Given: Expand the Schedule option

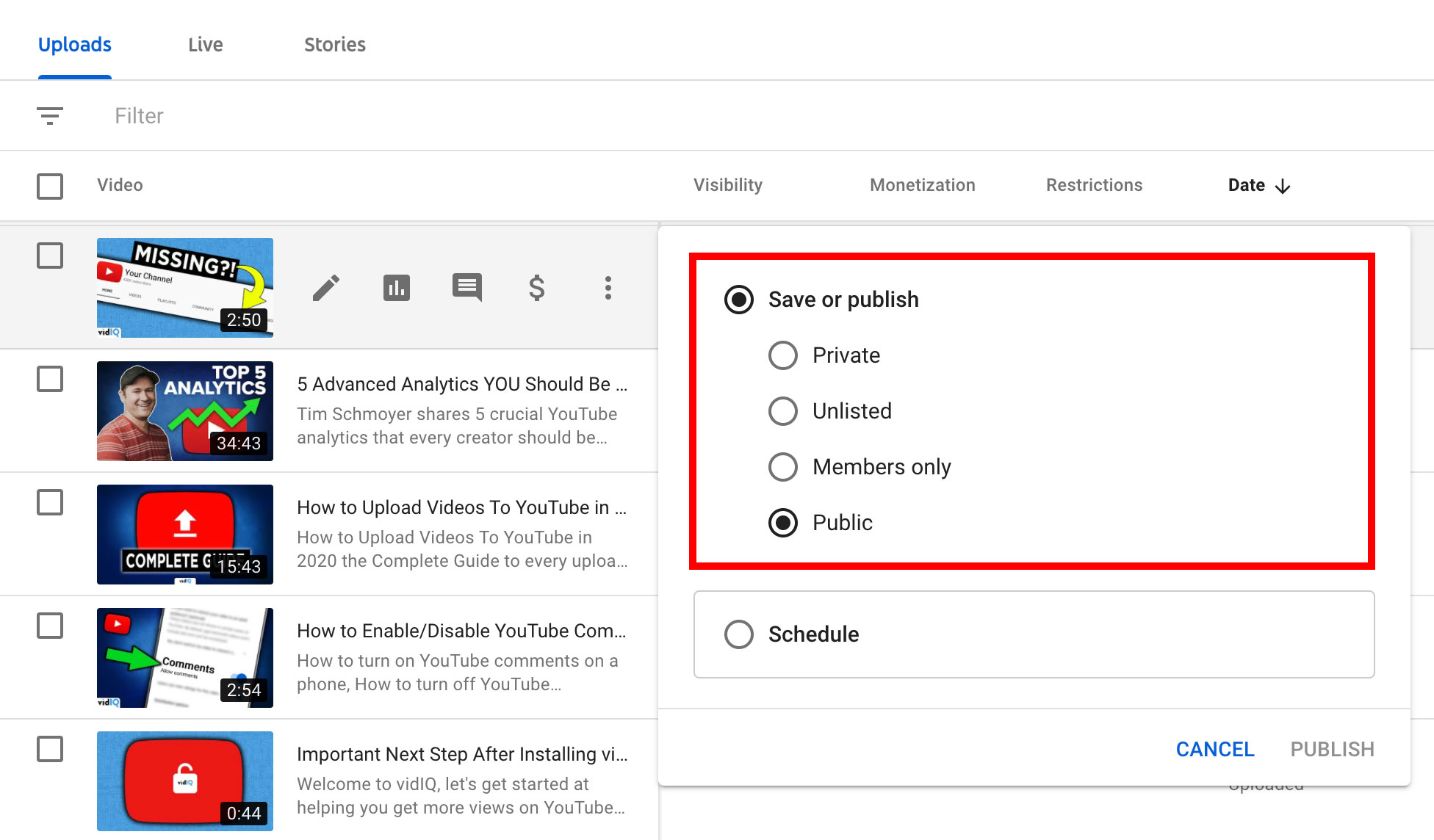Looking at the screenshot, I should click(739, 634).
